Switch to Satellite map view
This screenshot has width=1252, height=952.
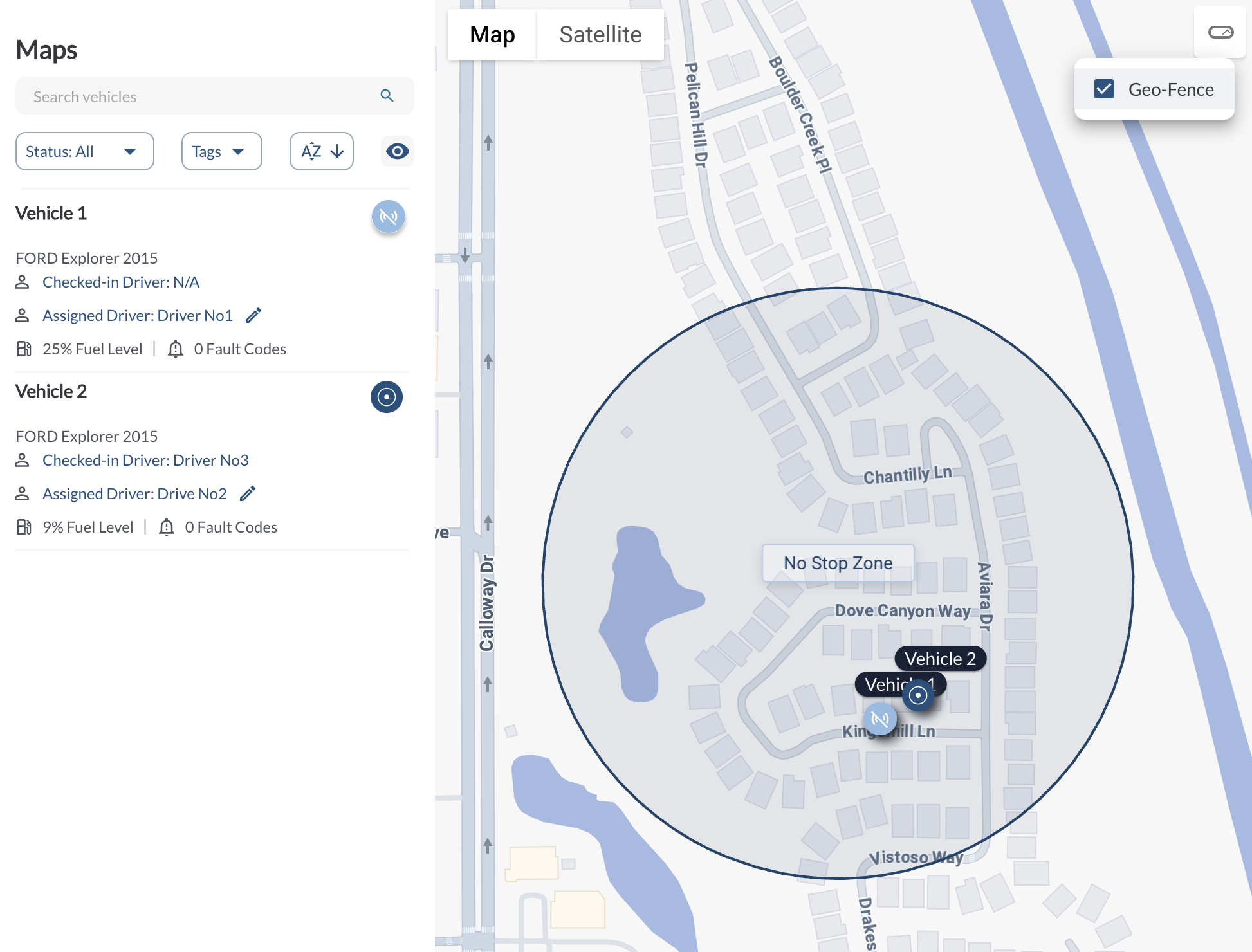click(600, 35)
